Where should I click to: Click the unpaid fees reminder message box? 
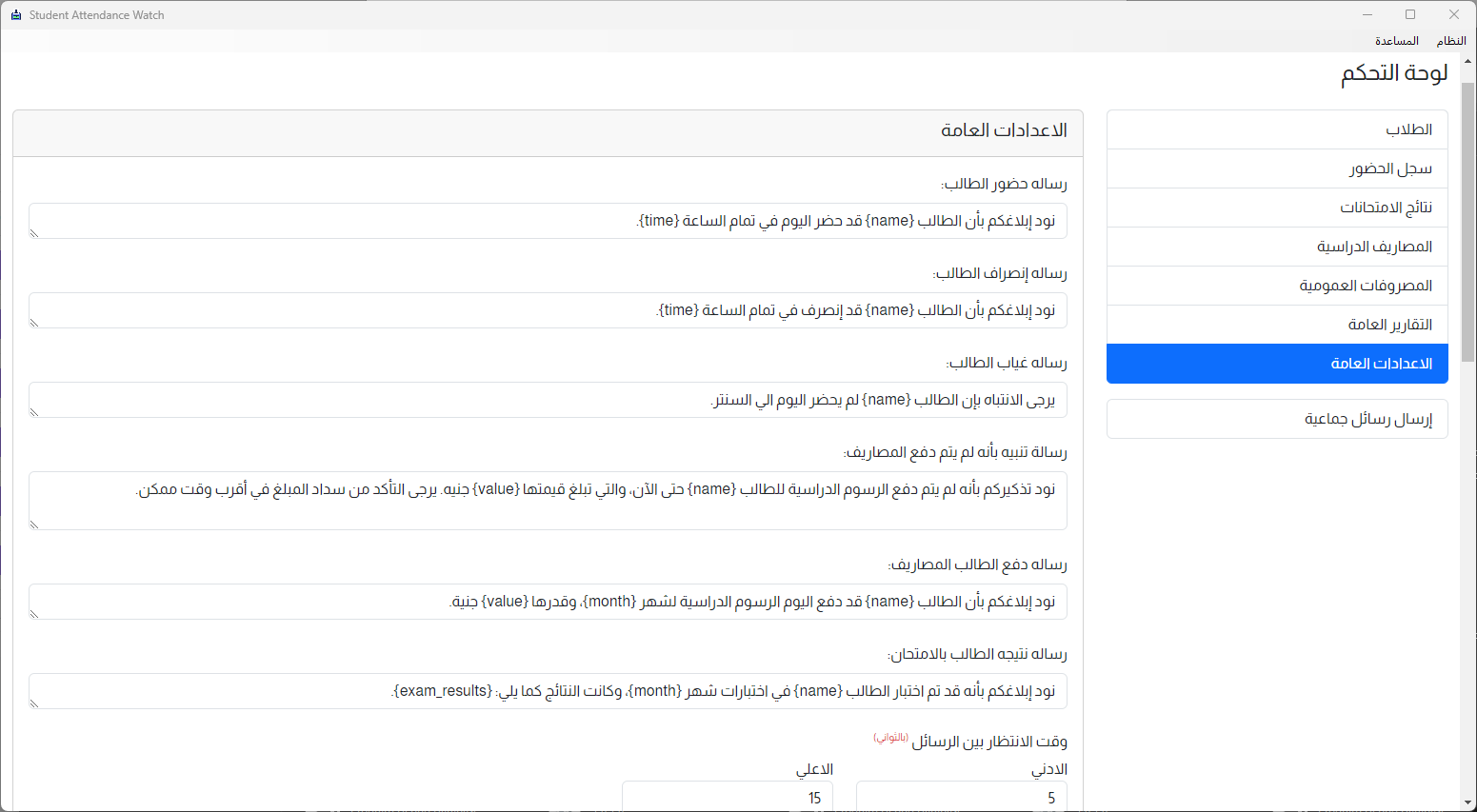point(548,500)
